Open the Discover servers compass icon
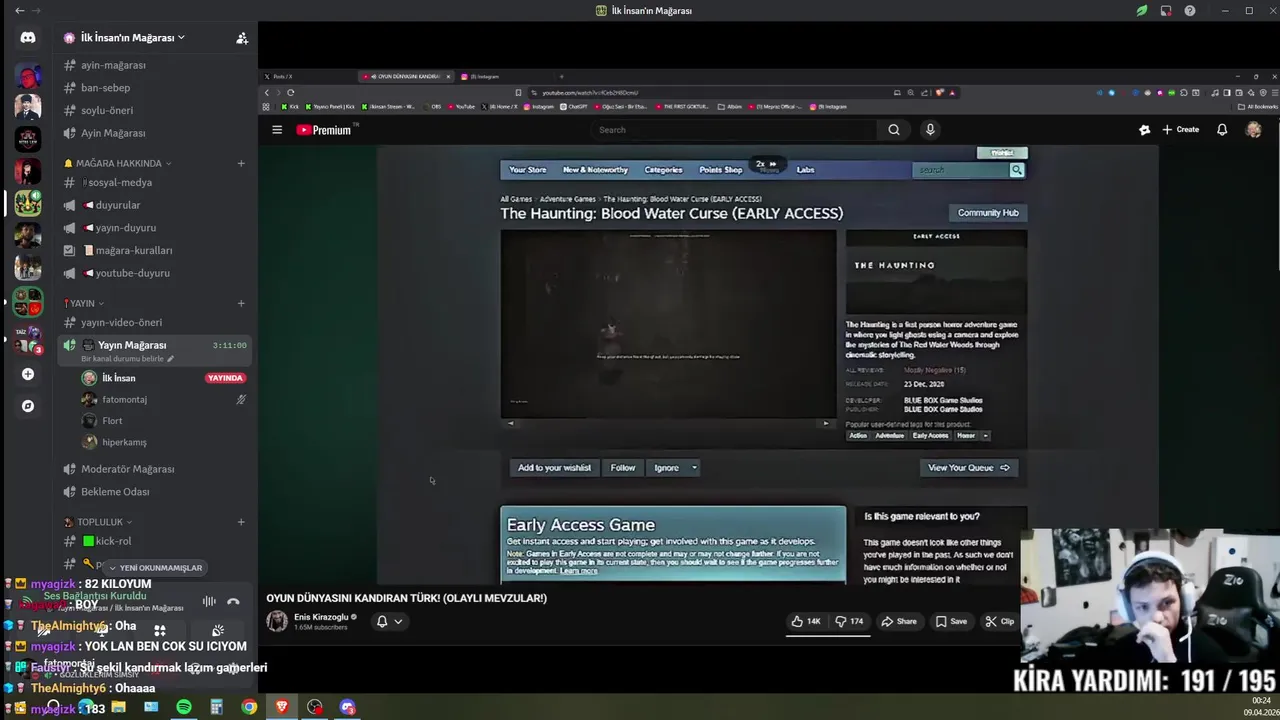1280x720 pixels. click(x=28, y=406)
